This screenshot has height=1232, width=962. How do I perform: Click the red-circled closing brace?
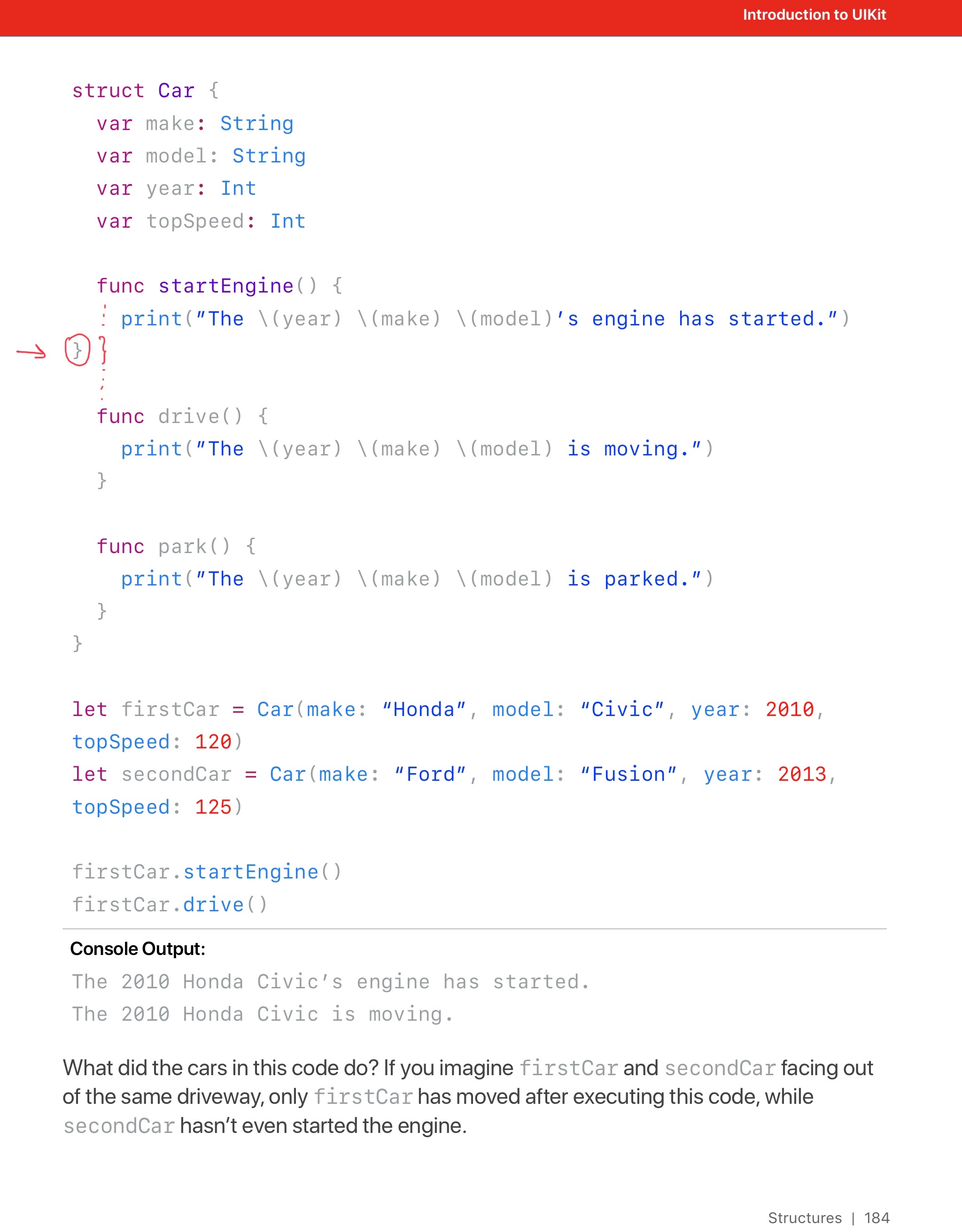(x=78, y=350)
